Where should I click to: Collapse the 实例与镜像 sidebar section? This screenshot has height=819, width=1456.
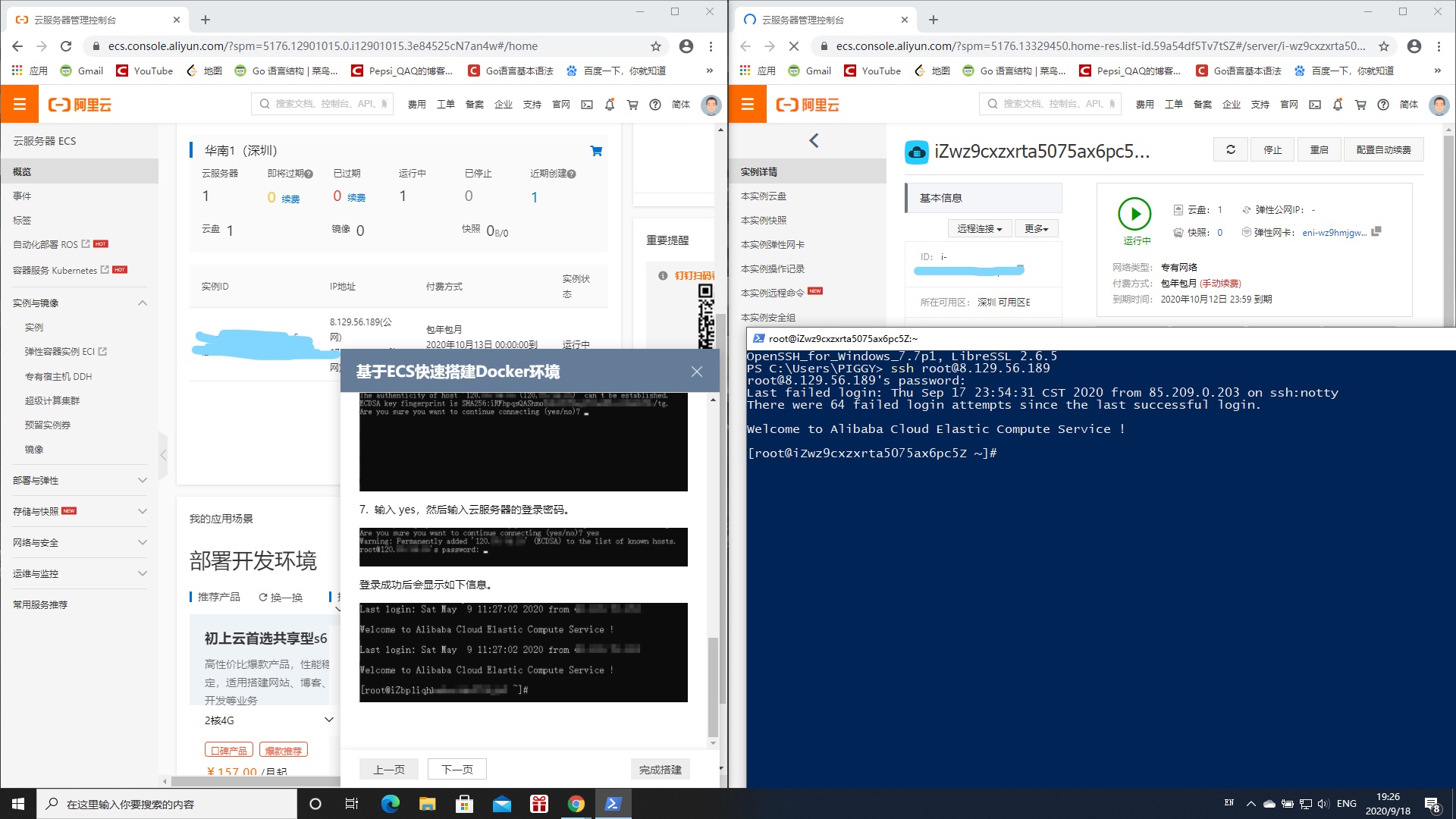143,303
